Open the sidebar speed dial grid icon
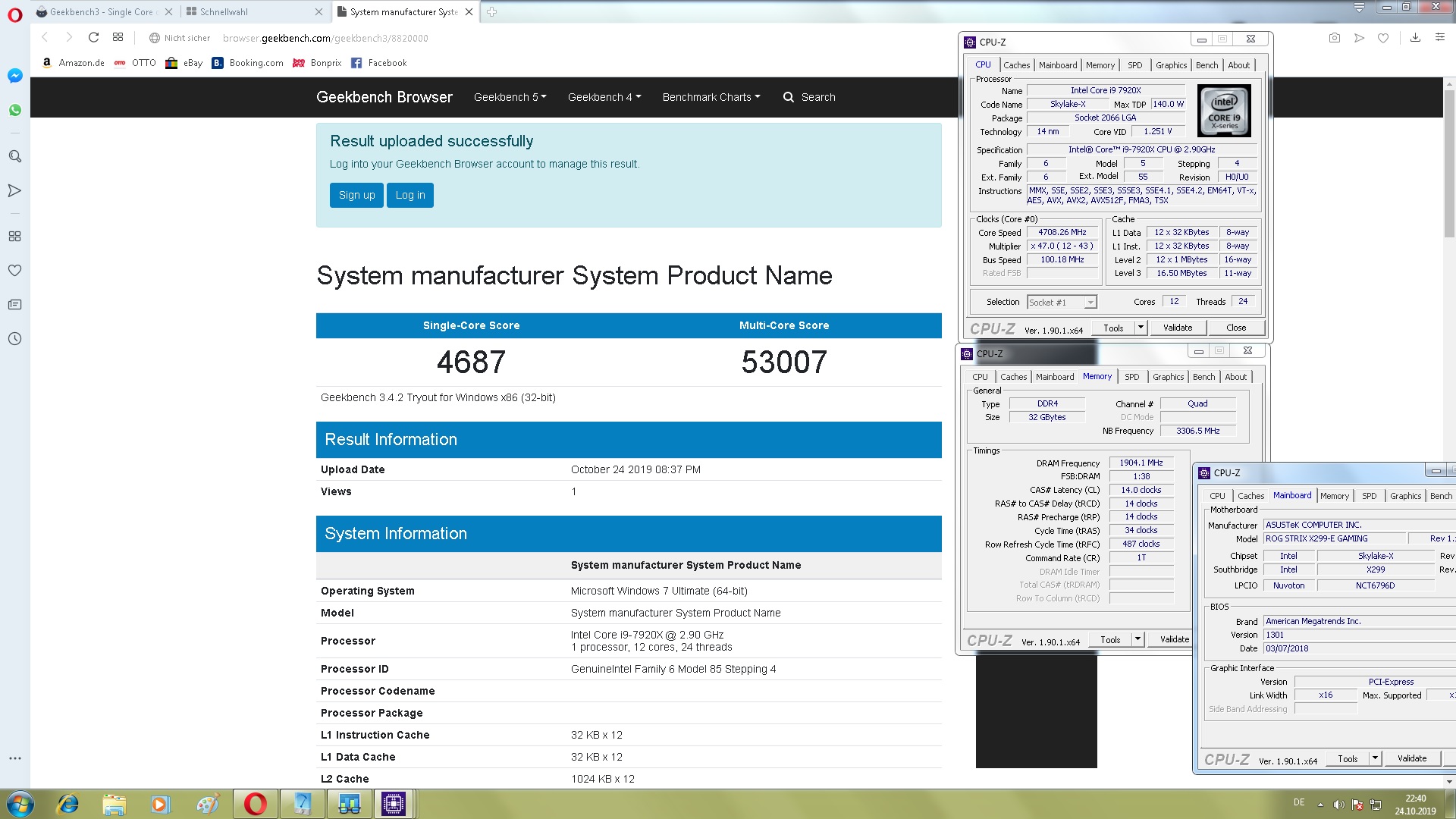1456x819 pixels. [x=14, y=236]
